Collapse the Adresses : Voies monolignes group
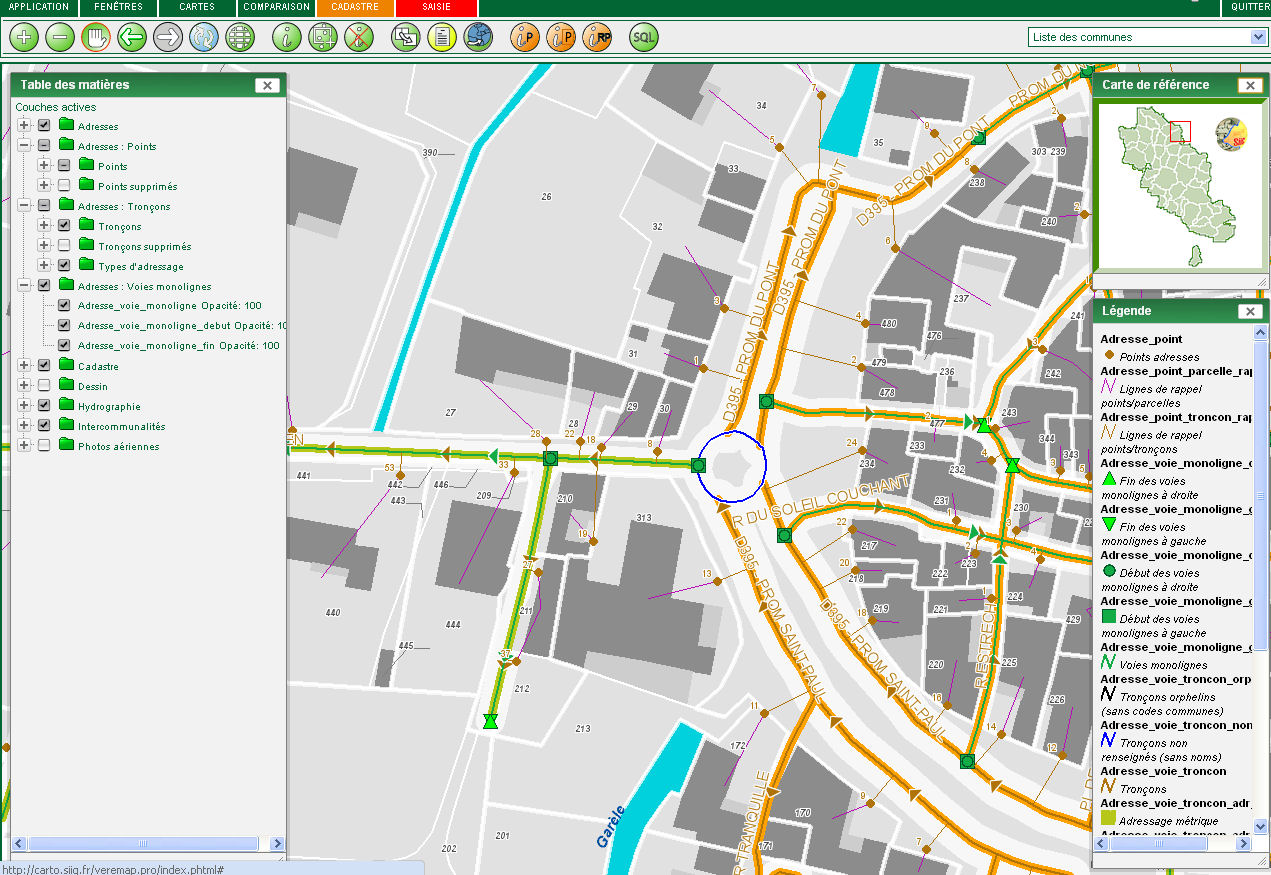The width and height of the screenshot is (1271, 875). click(24, 286)
